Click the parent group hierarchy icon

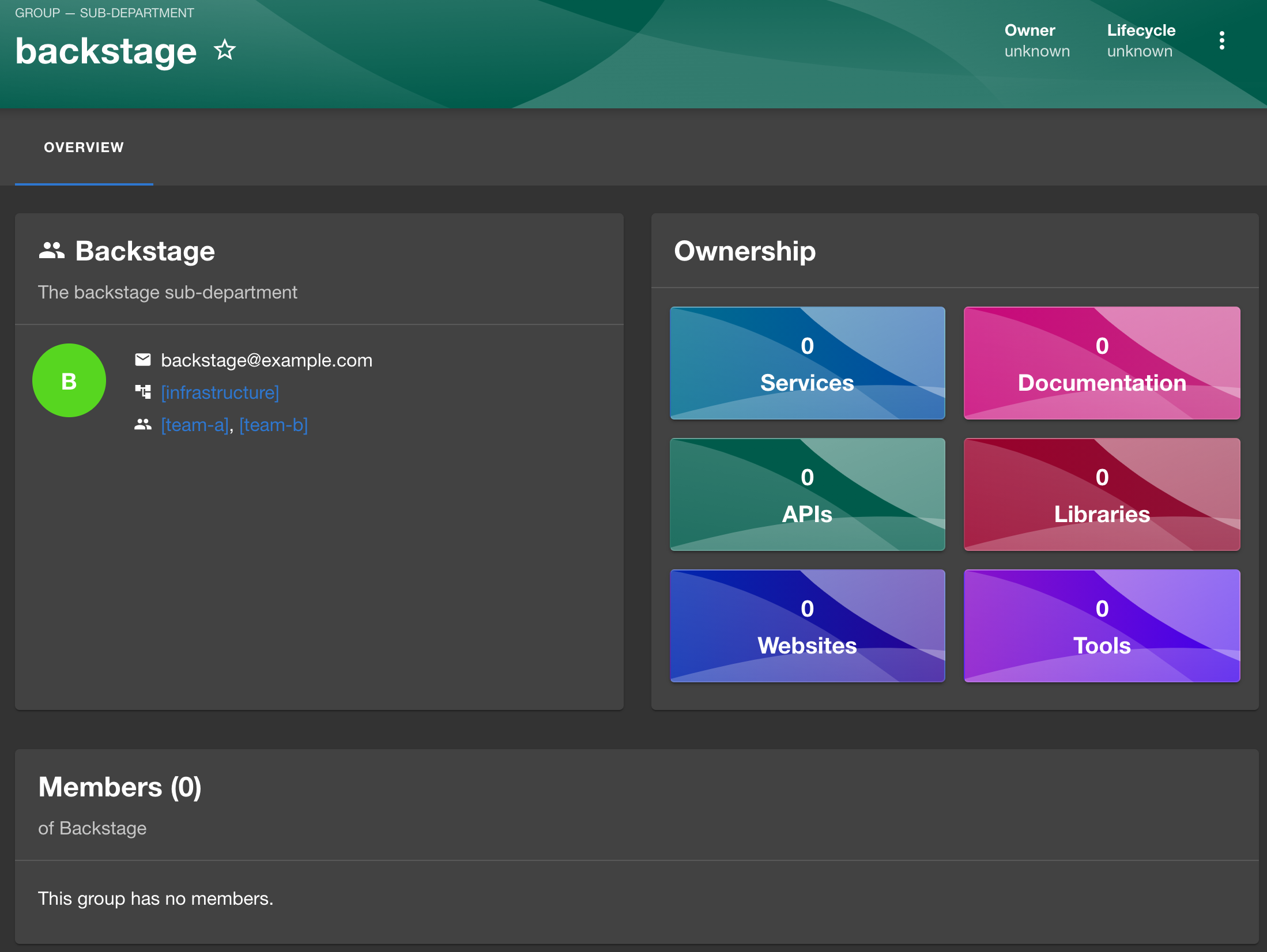coord(143,392)
